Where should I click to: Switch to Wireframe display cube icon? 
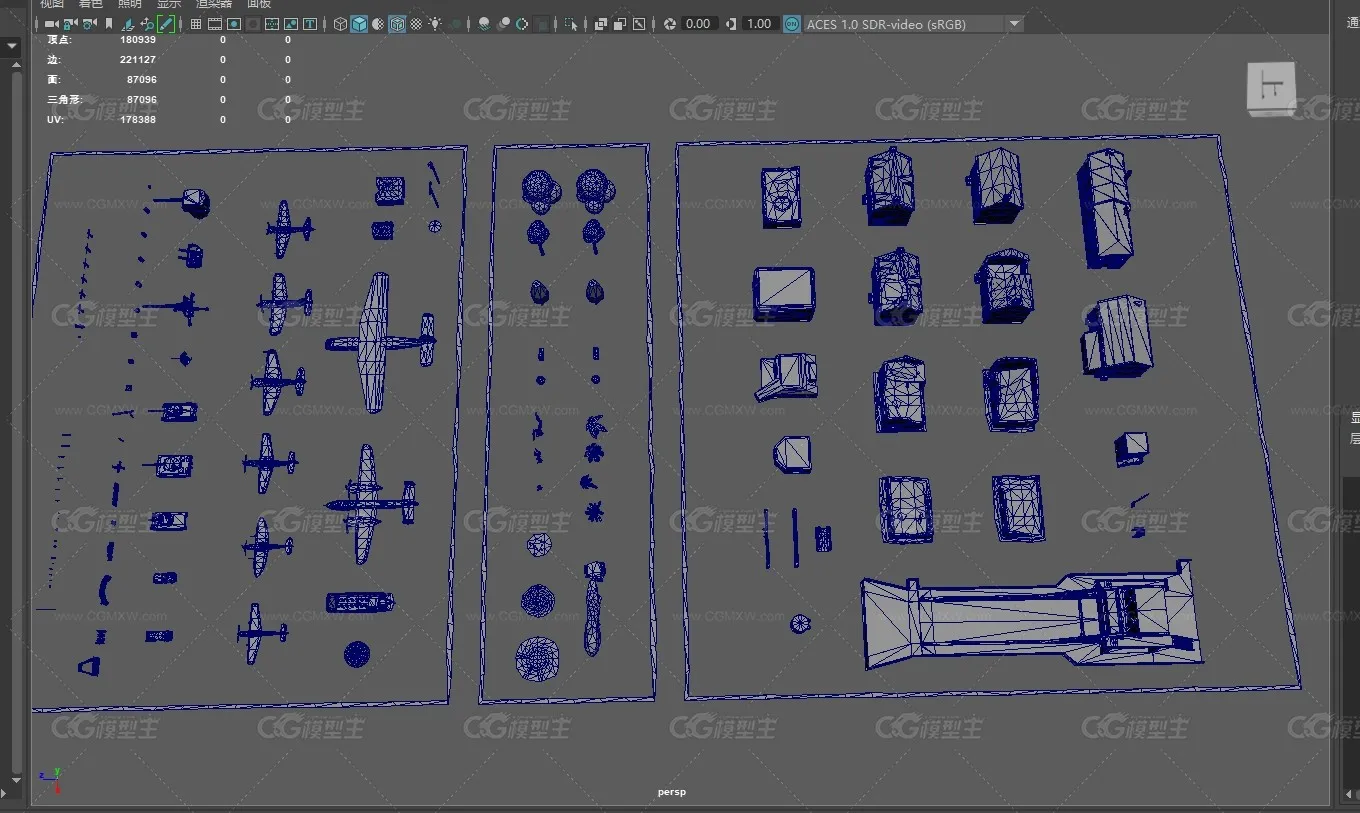coord(340,24)
